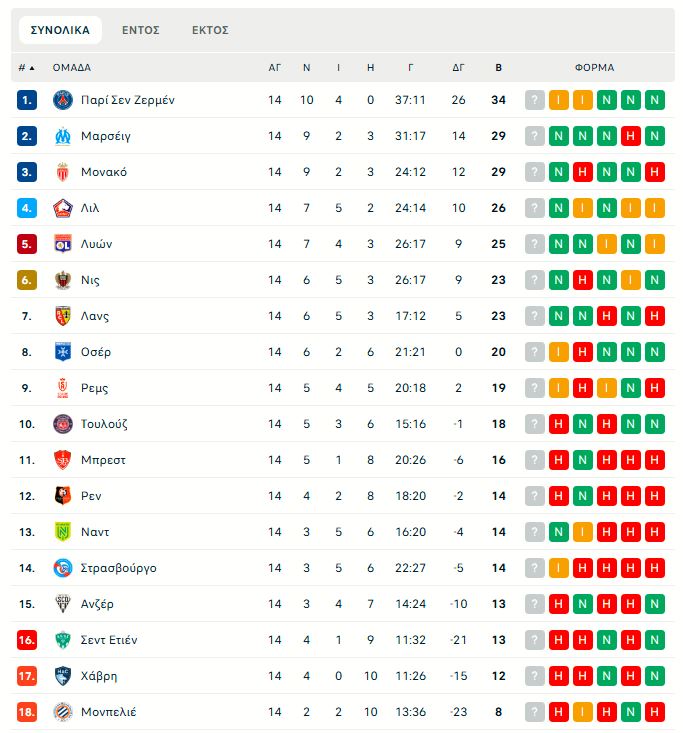The width and height of the screenshot is (683, 733).
Task: Switch to the ΕΝΤΟΣ tab
Action: (141, 30)
